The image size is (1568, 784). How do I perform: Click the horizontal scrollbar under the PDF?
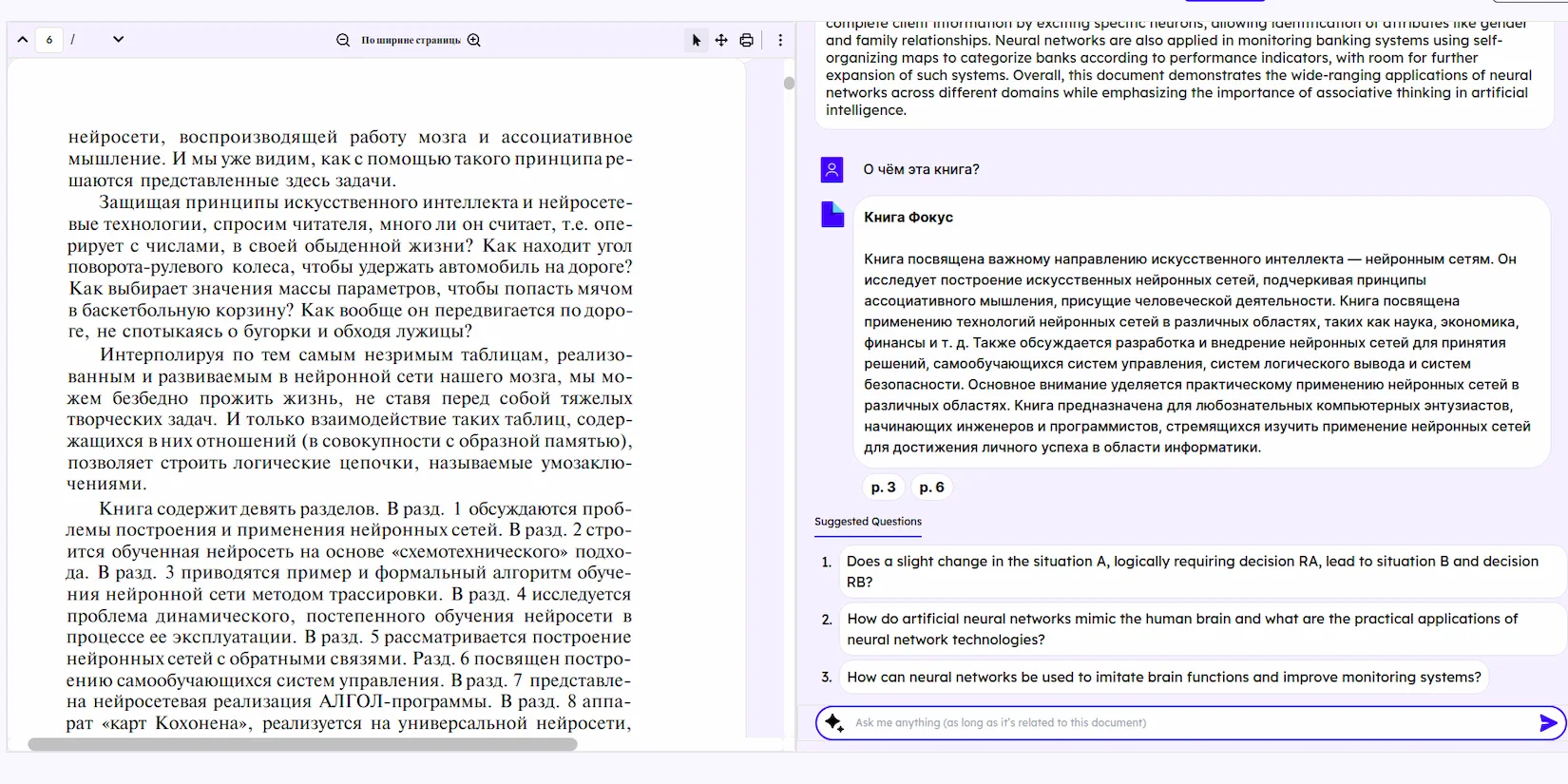click(x=302, y=744)
